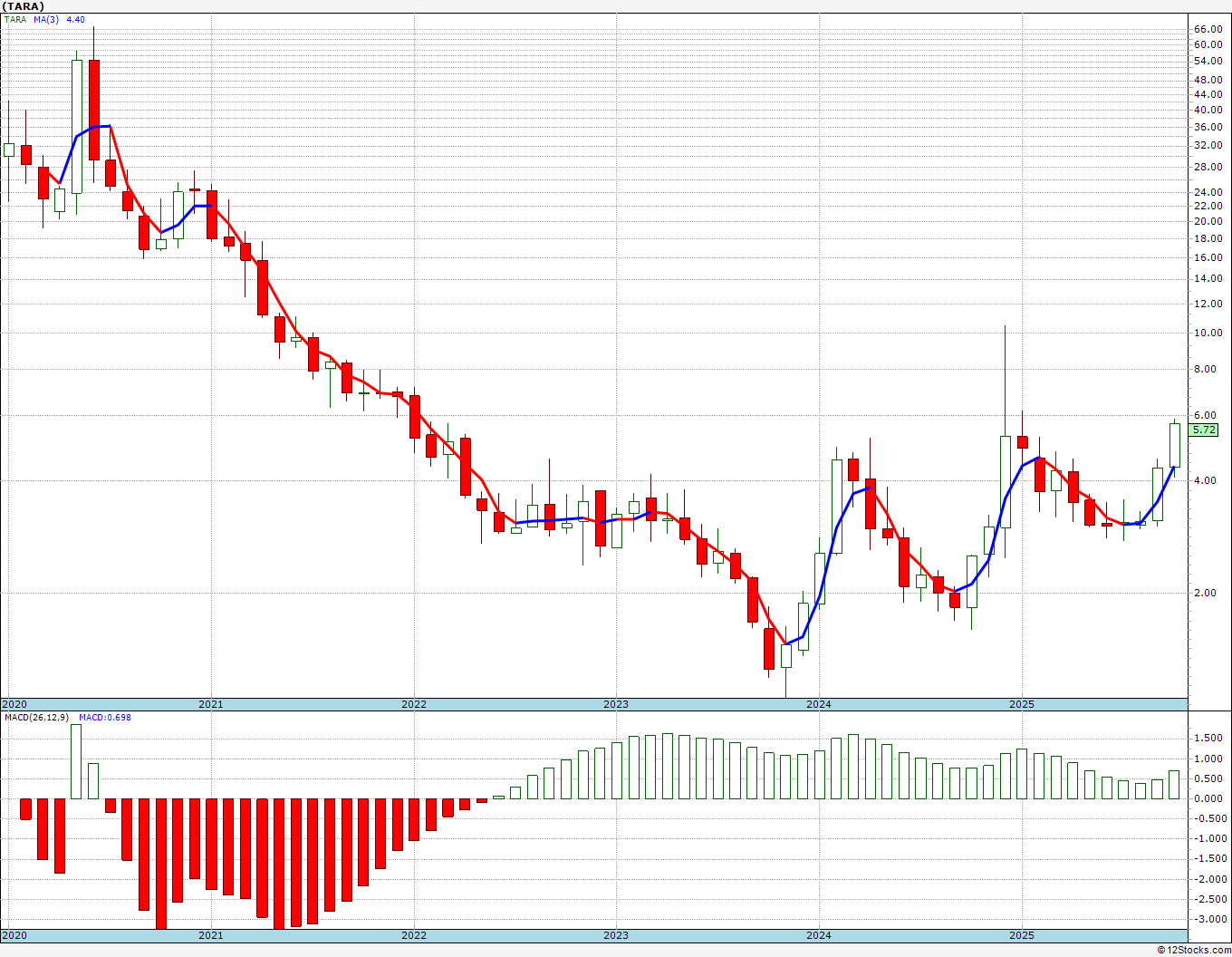Click 12.00 on the price axis
Screen dimensions: 1232x957
click(x=1208, y=304)
